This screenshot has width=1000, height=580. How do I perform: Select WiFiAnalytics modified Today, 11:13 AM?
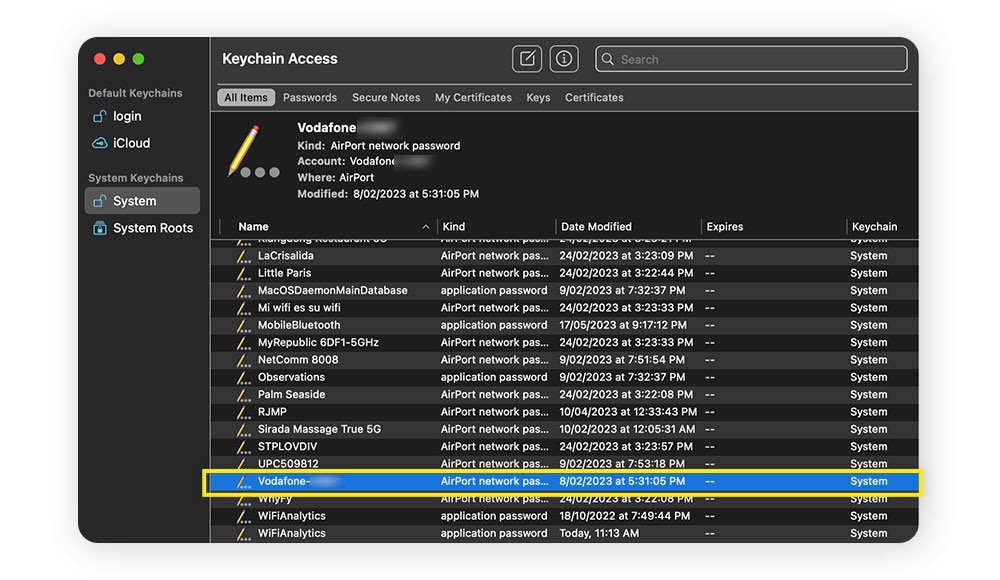564,533
